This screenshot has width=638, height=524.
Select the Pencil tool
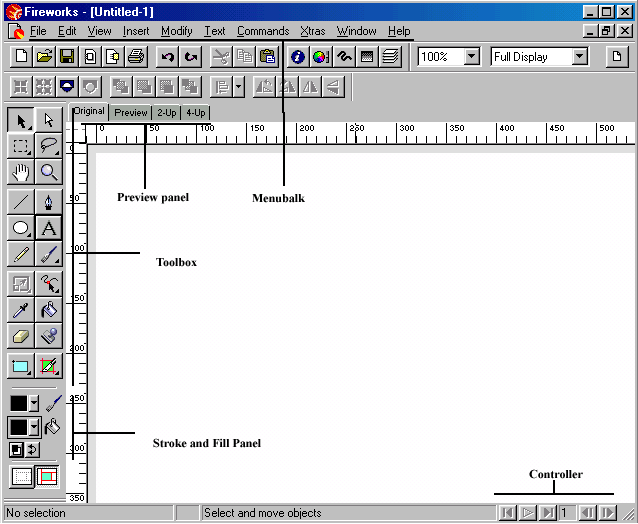[x=21, y=254]
